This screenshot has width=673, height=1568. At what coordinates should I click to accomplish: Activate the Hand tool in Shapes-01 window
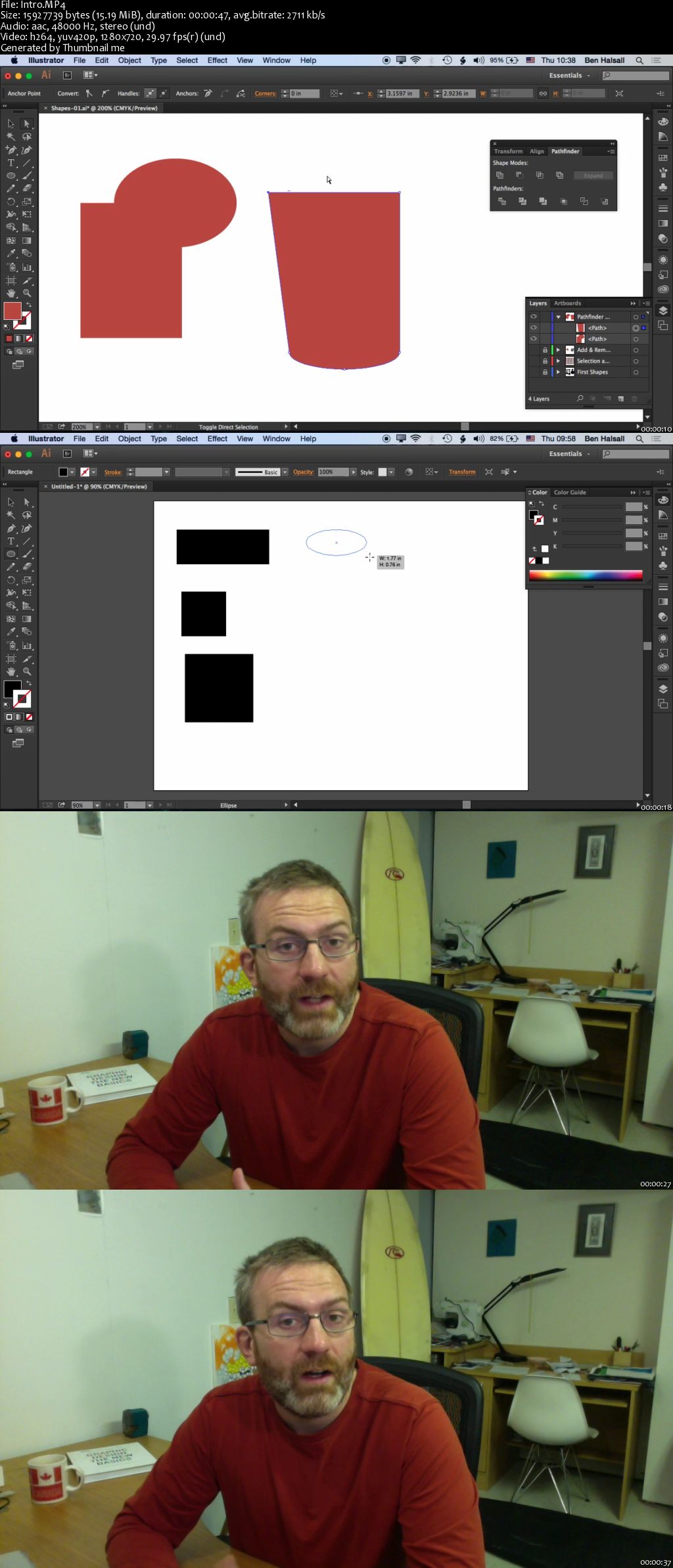11,293
